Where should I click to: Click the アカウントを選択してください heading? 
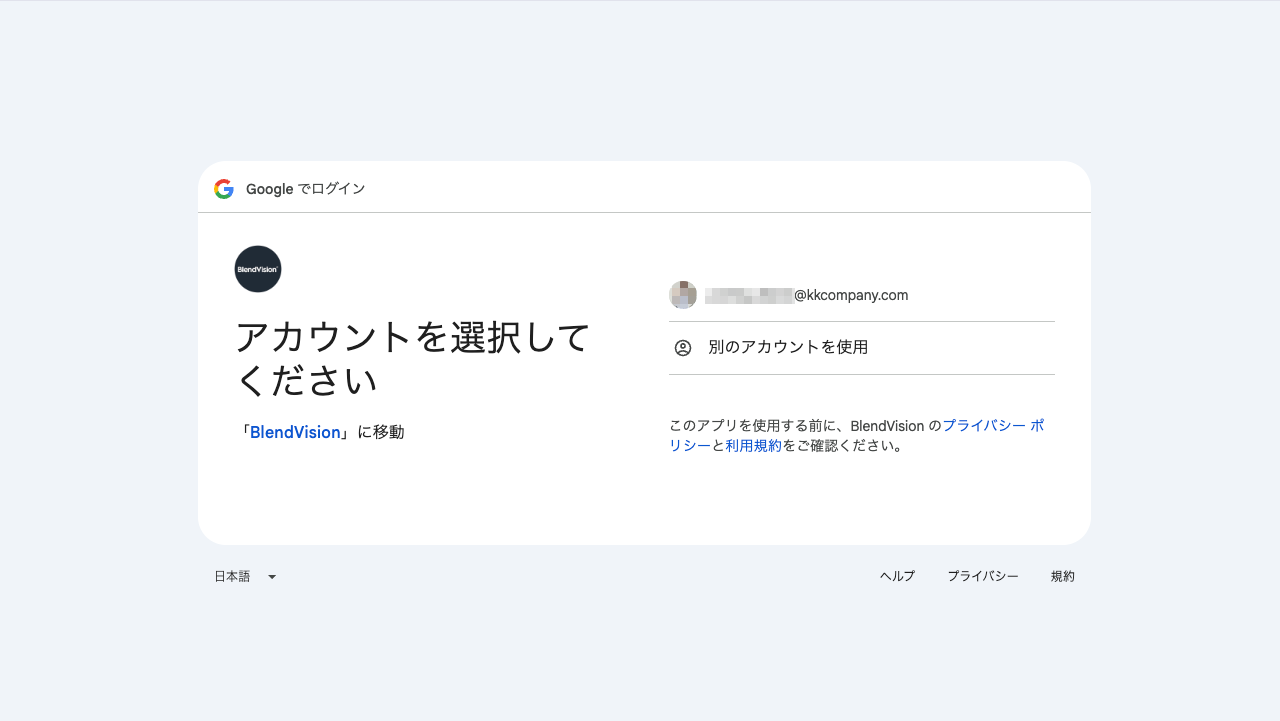[x=413, y=358]
